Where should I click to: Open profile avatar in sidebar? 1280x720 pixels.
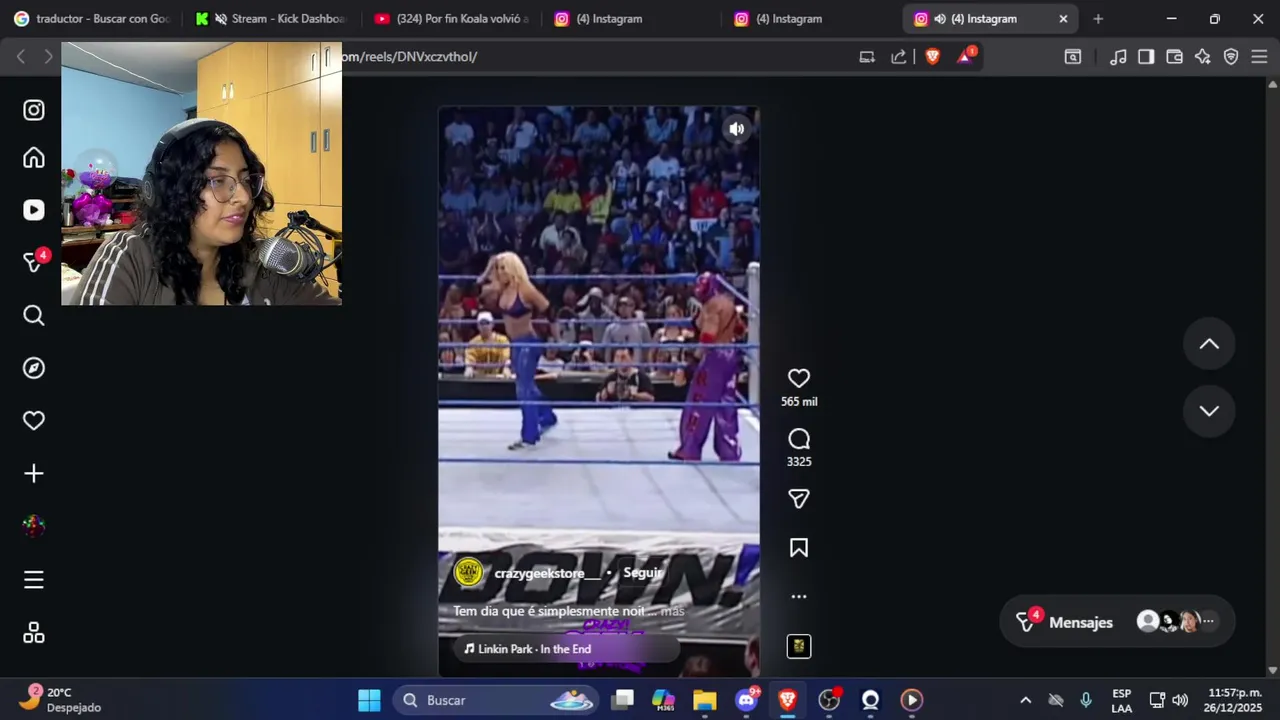click(34, 526)
